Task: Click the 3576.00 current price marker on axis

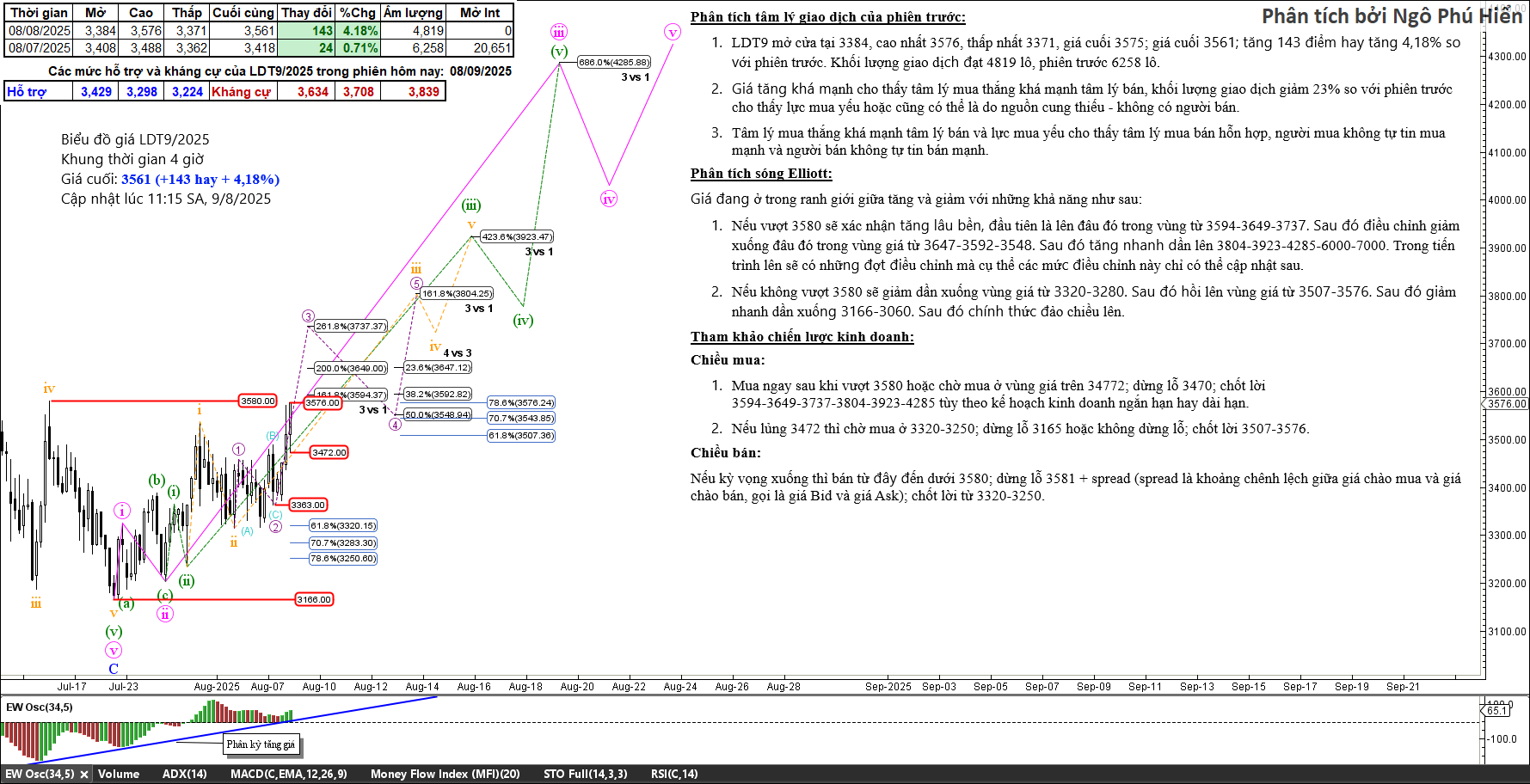Action: tap(1507, 404)
